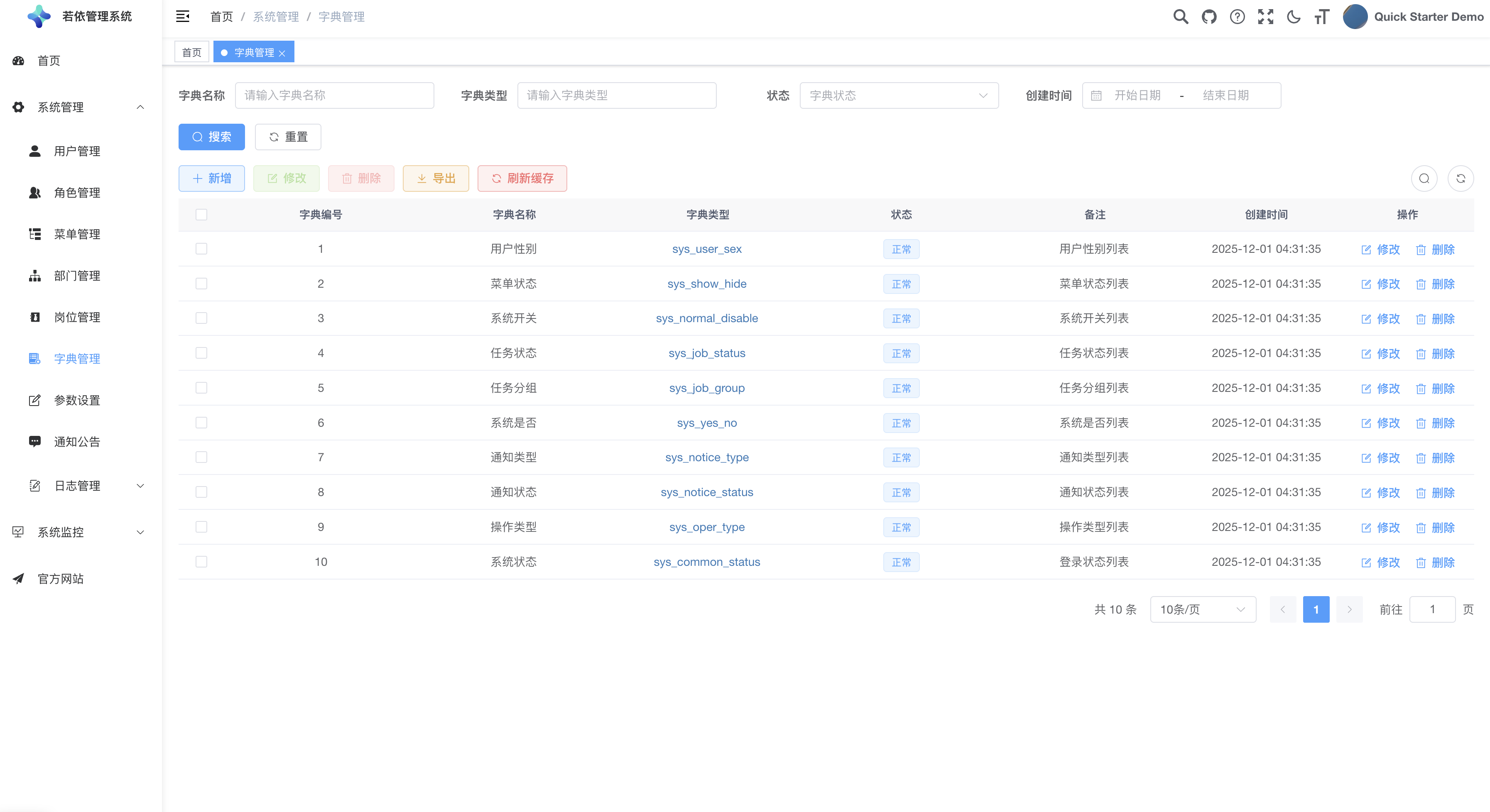Click delete trash icon for sys_yes_no row
1490x812 pixels.
click(x=1421, y=423)
